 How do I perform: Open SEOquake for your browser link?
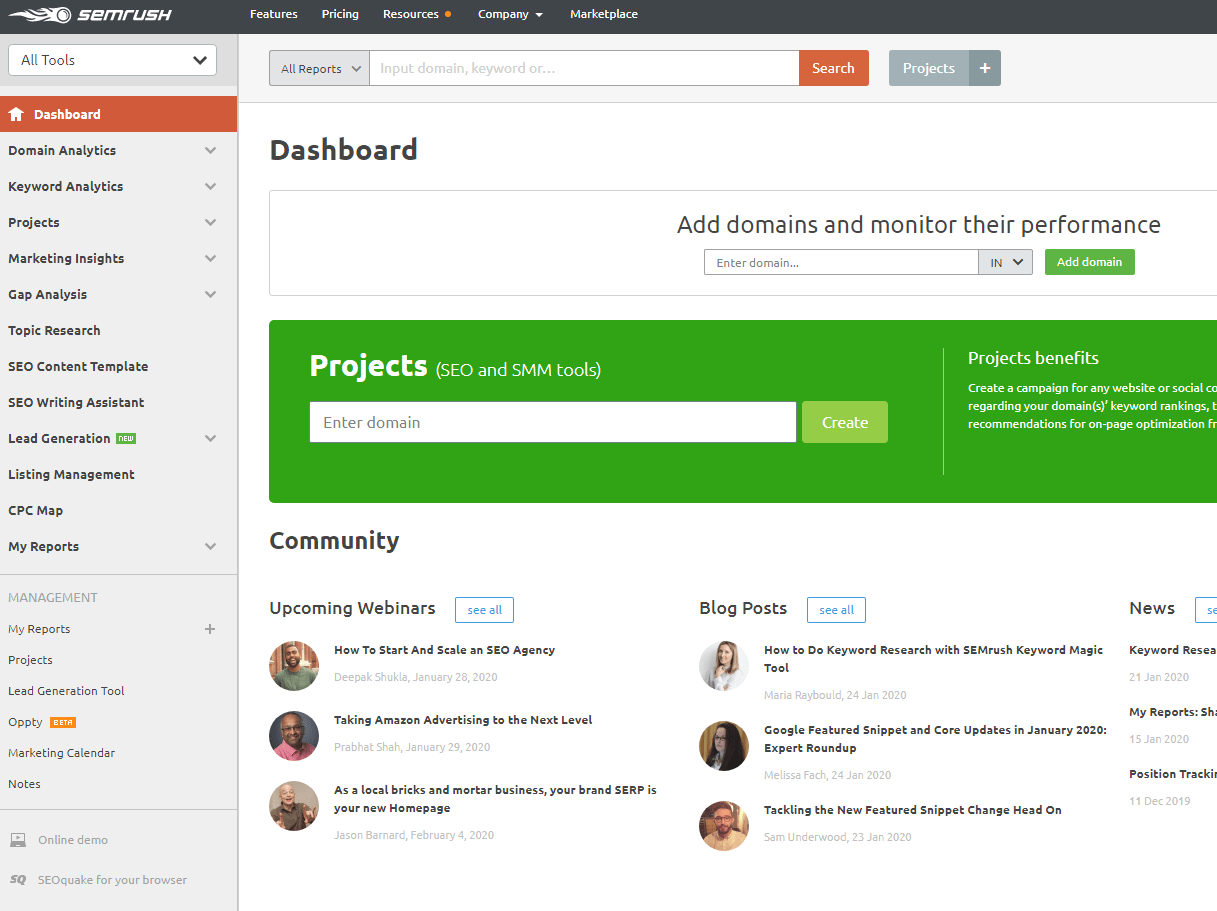pyautogui.click(x=112, y=880)
